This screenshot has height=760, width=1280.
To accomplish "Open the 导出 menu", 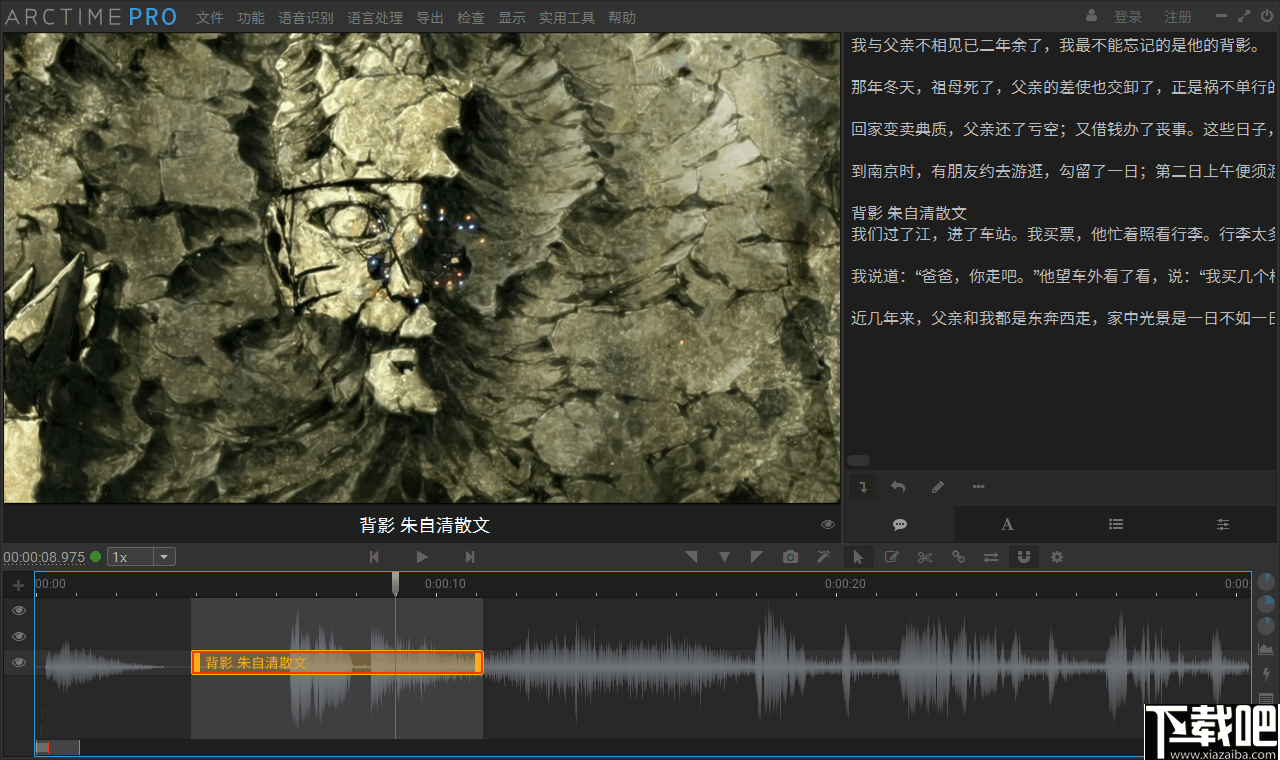I will (x=430, y=17).
